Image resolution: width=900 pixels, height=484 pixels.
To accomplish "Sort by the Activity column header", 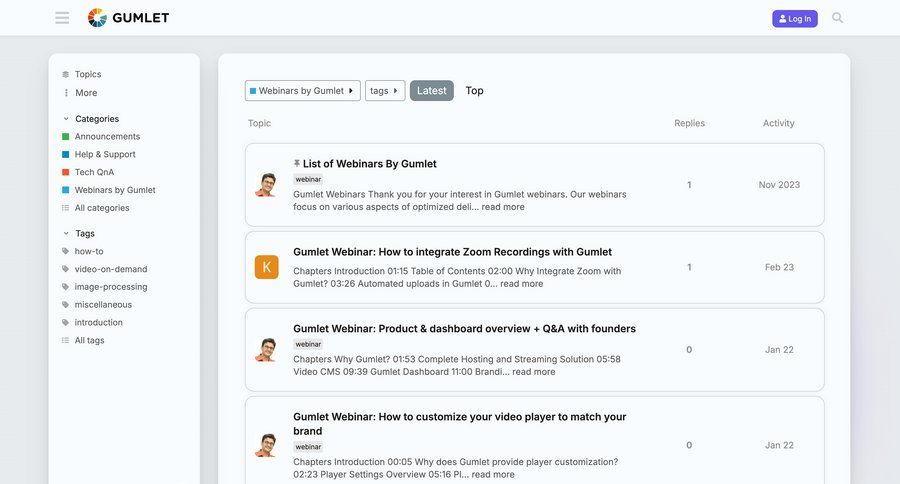I will [779, 123].
